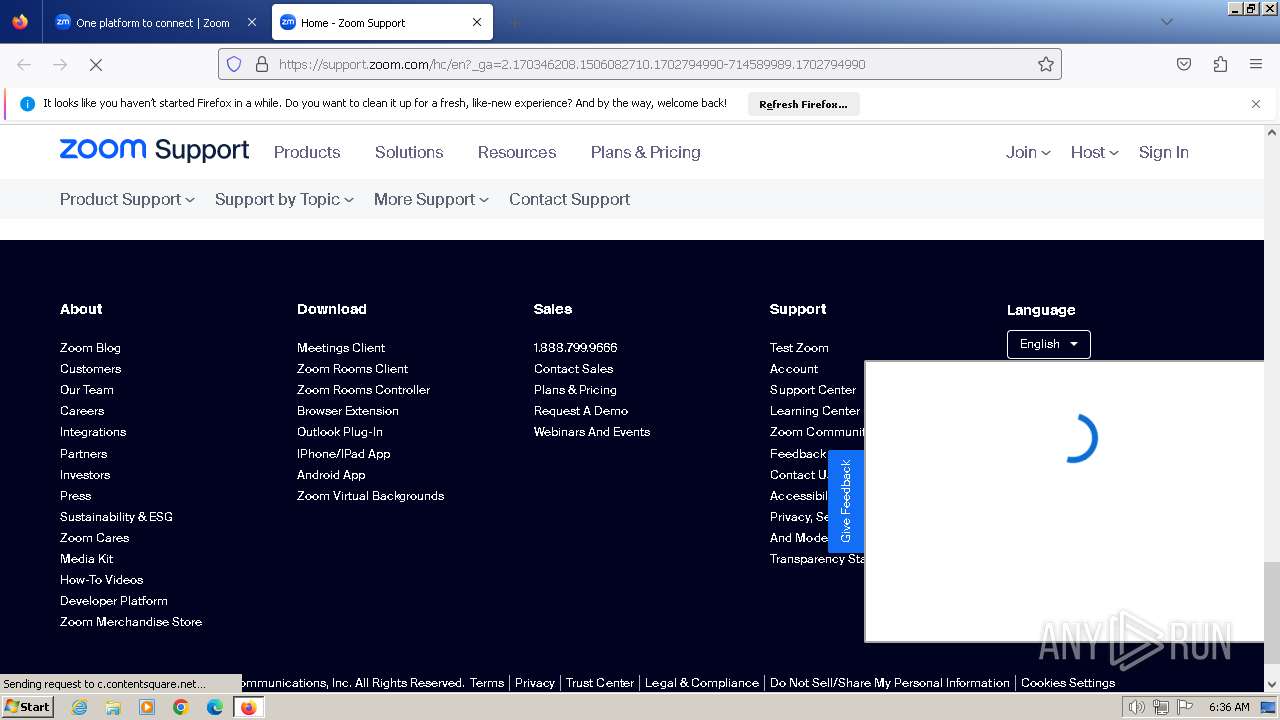Open the tracking protection shield icon
1280x720 pixels.
[234, 64]
